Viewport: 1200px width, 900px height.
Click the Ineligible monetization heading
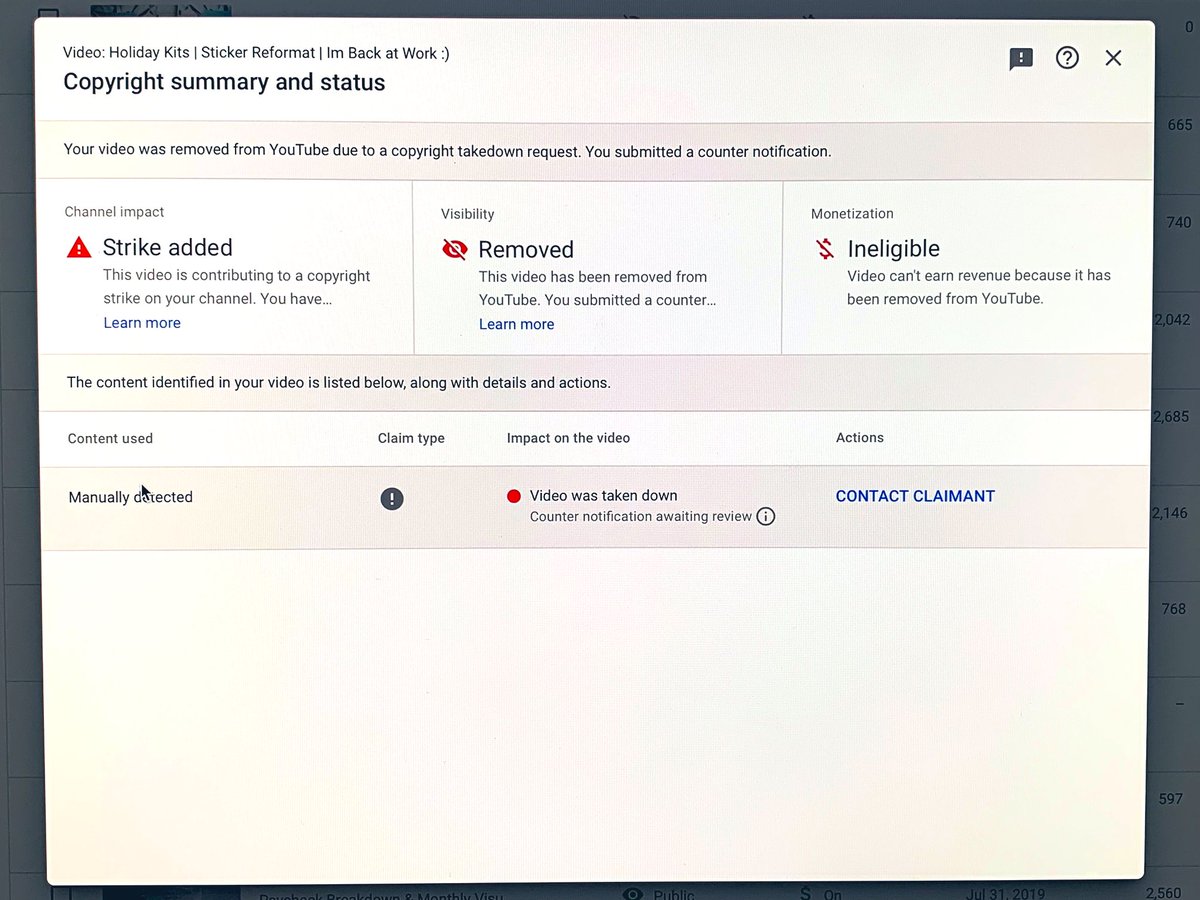click(893, 249)
